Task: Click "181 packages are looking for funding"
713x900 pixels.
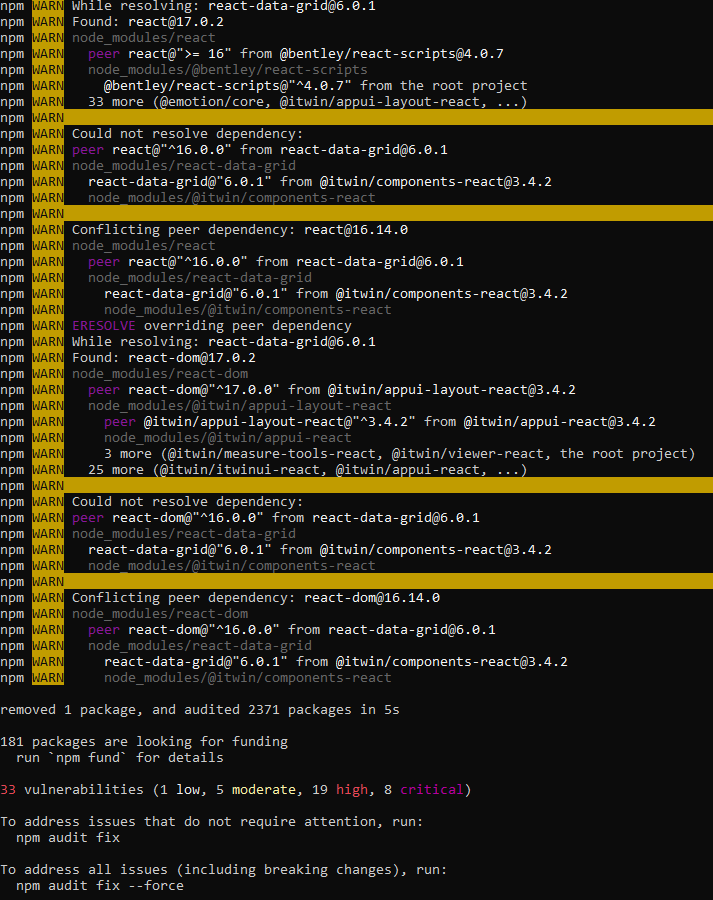Action: pos(144,742)
